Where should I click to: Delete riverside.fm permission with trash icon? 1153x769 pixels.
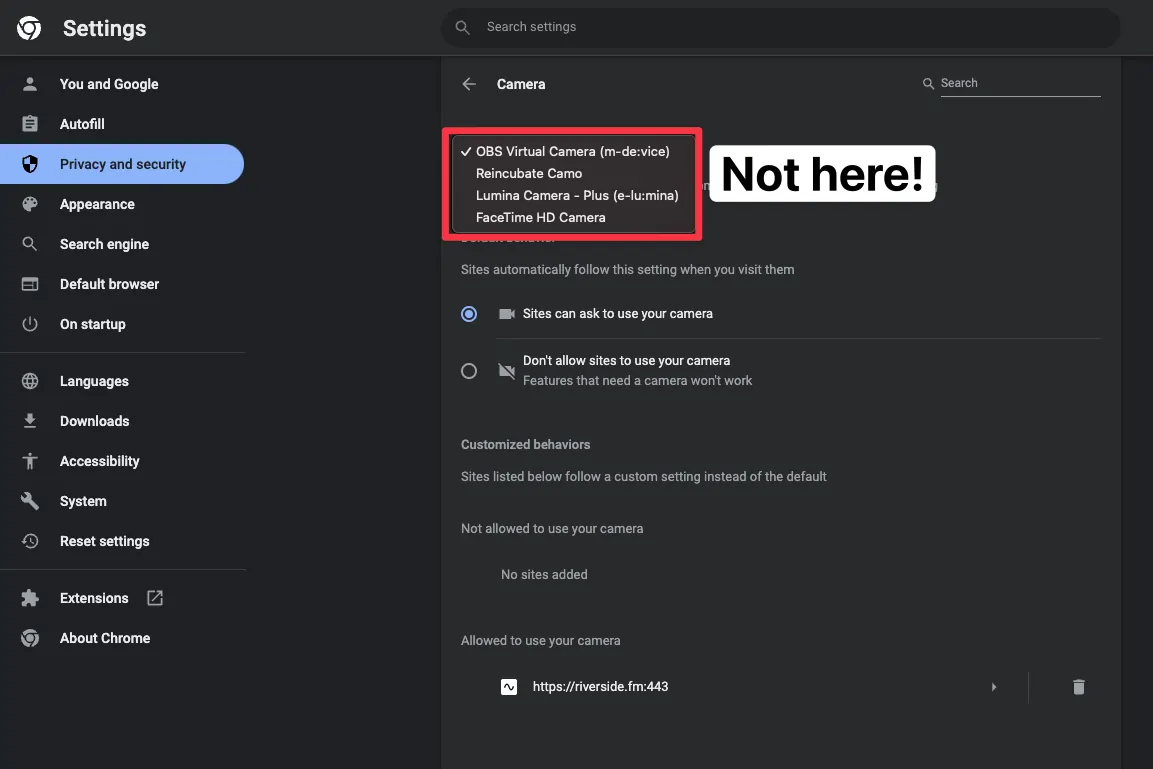1079,687
